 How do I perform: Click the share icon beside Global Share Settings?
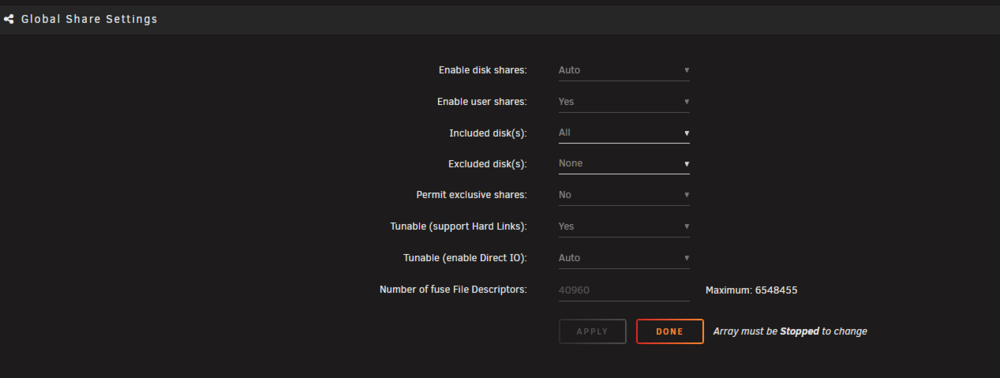8,19
